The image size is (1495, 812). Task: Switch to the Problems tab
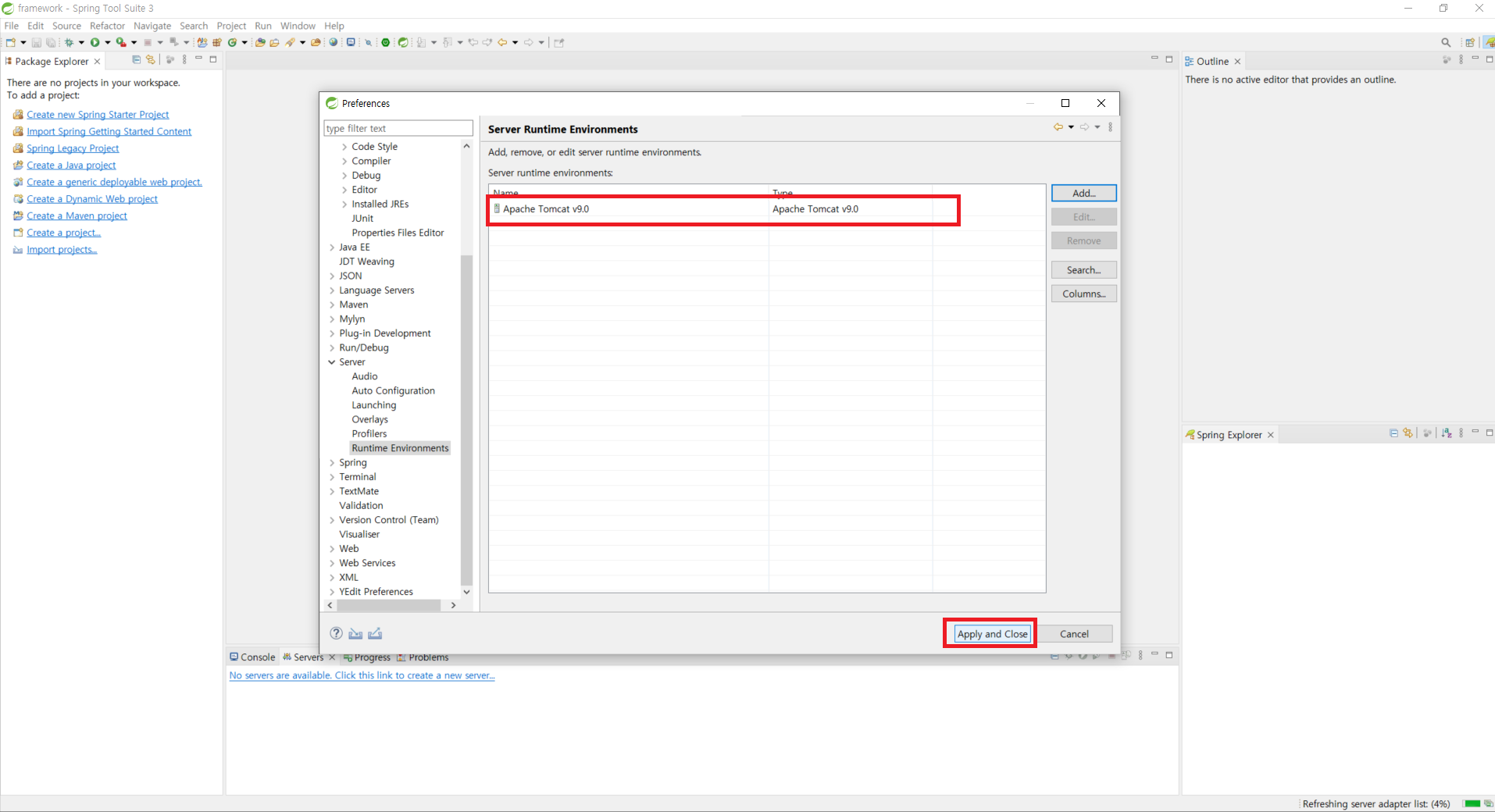point(423,657)
